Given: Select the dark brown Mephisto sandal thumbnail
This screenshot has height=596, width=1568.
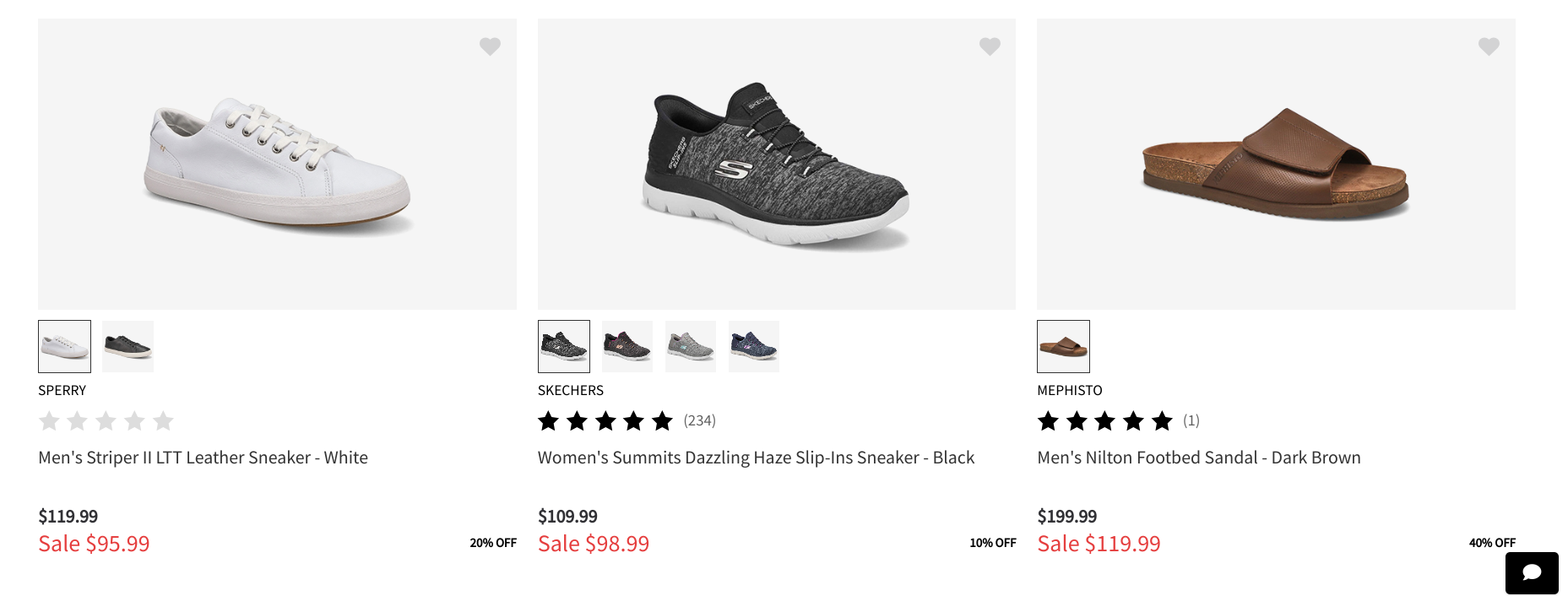Looking at the screenshot, I should point(1063,346).
